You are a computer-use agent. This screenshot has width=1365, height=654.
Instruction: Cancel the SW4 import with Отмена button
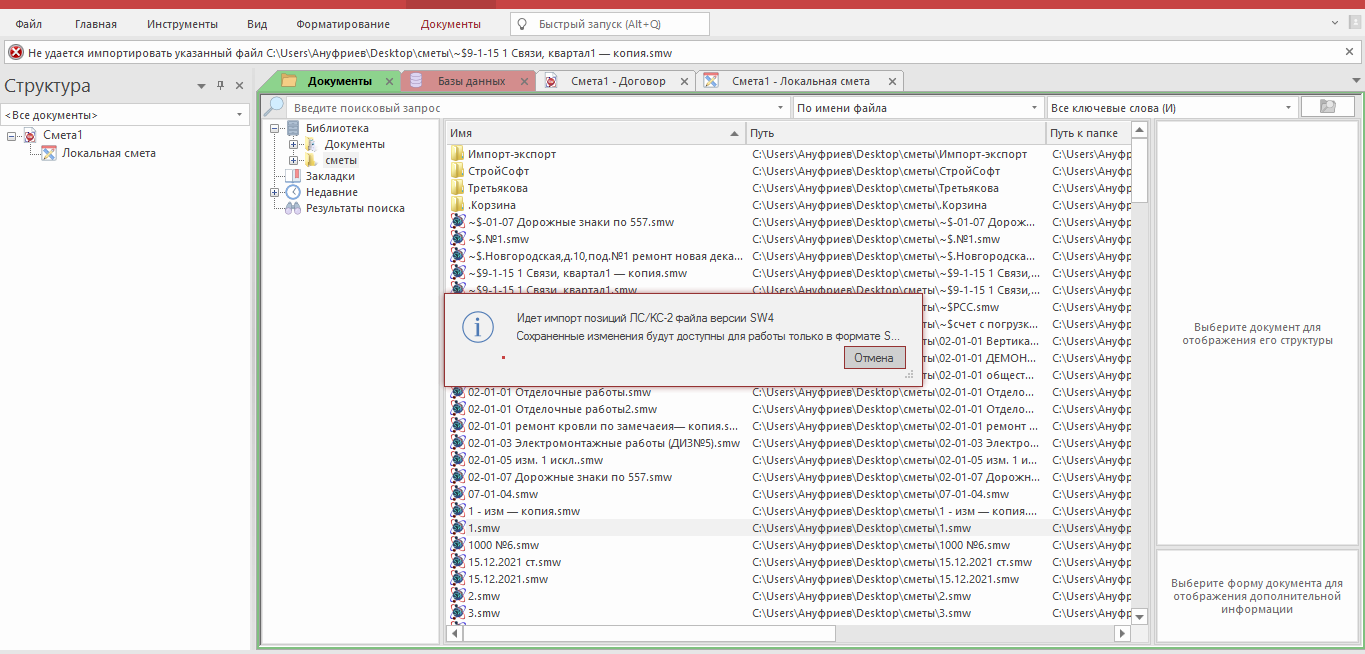[875, 357]
